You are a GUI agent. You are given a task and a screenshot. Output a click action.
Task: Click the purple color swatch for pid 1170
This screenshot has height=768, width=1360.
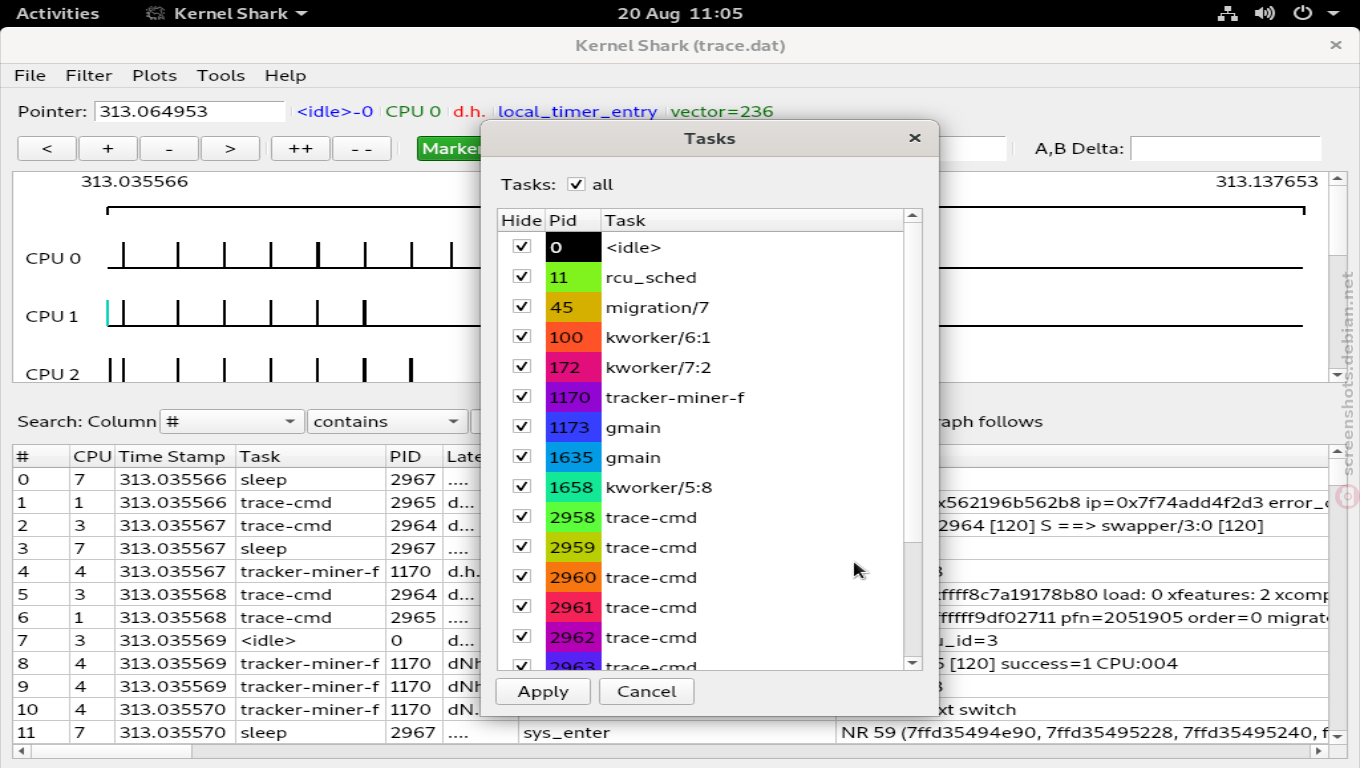573,397
